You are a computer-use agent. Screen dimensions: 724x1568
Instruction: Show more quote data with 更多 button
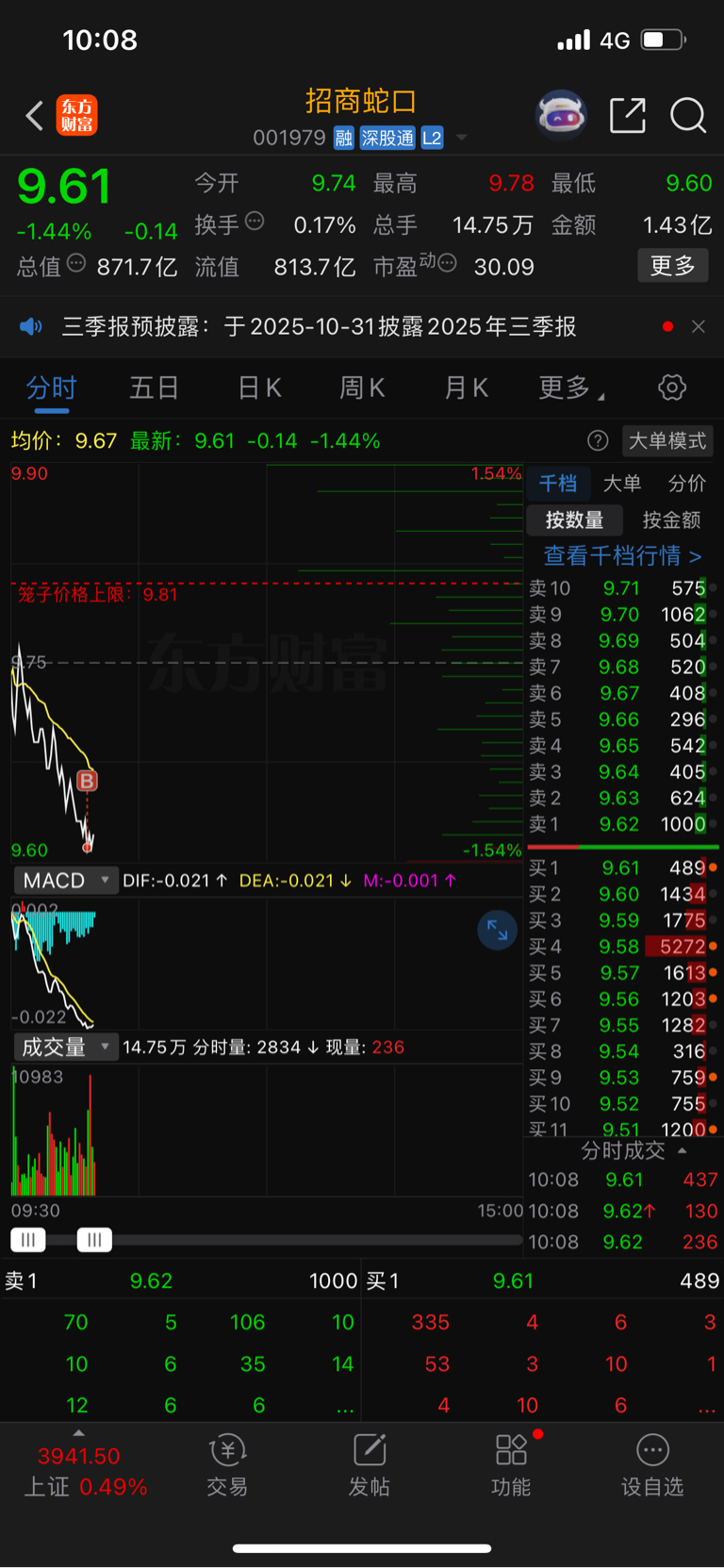673,266
